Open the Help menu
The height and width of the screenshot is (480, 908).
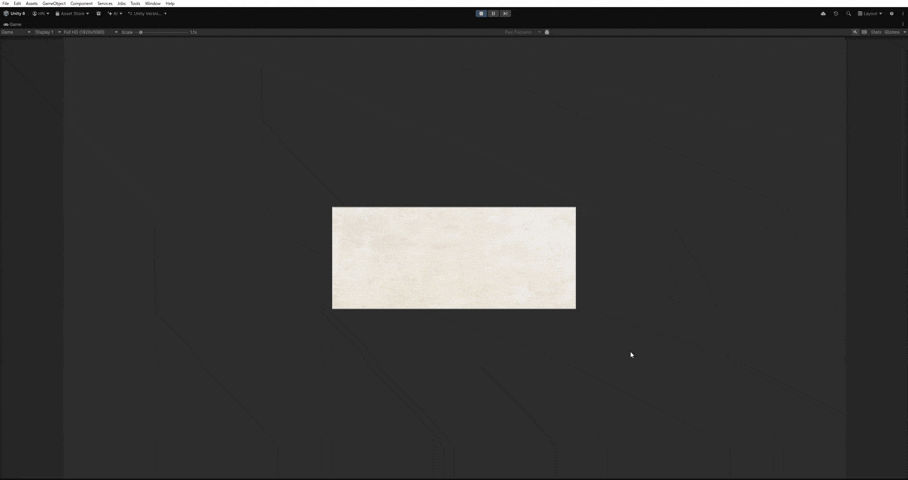click(x=170, y=3)
